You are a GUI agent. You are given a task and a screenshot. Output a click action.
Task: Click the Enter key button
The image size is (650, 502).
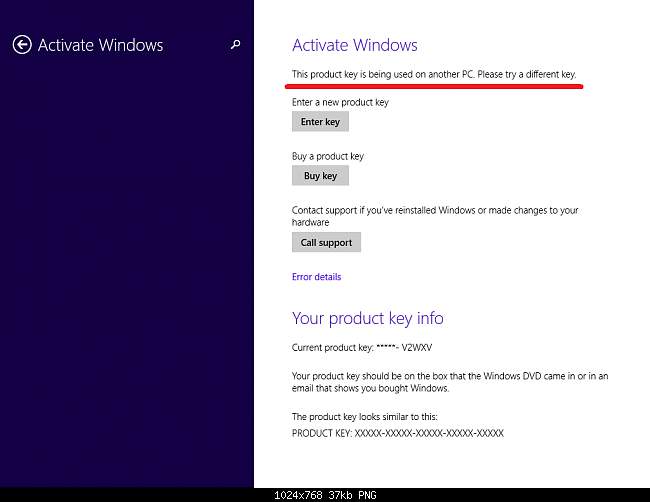[320, 122]
